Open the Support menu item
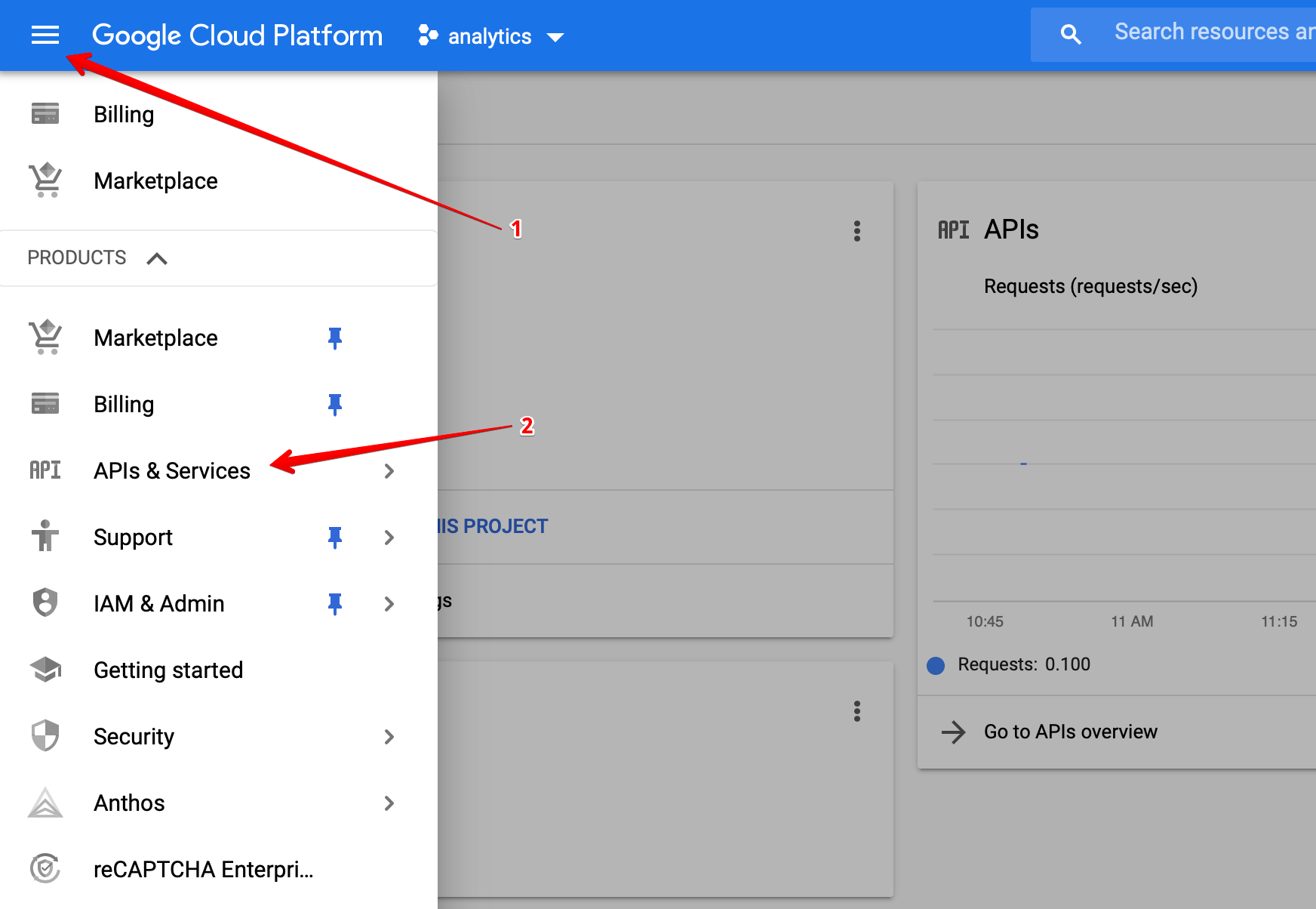Screen dimensions: 1316x909 (x=133, y=537)
